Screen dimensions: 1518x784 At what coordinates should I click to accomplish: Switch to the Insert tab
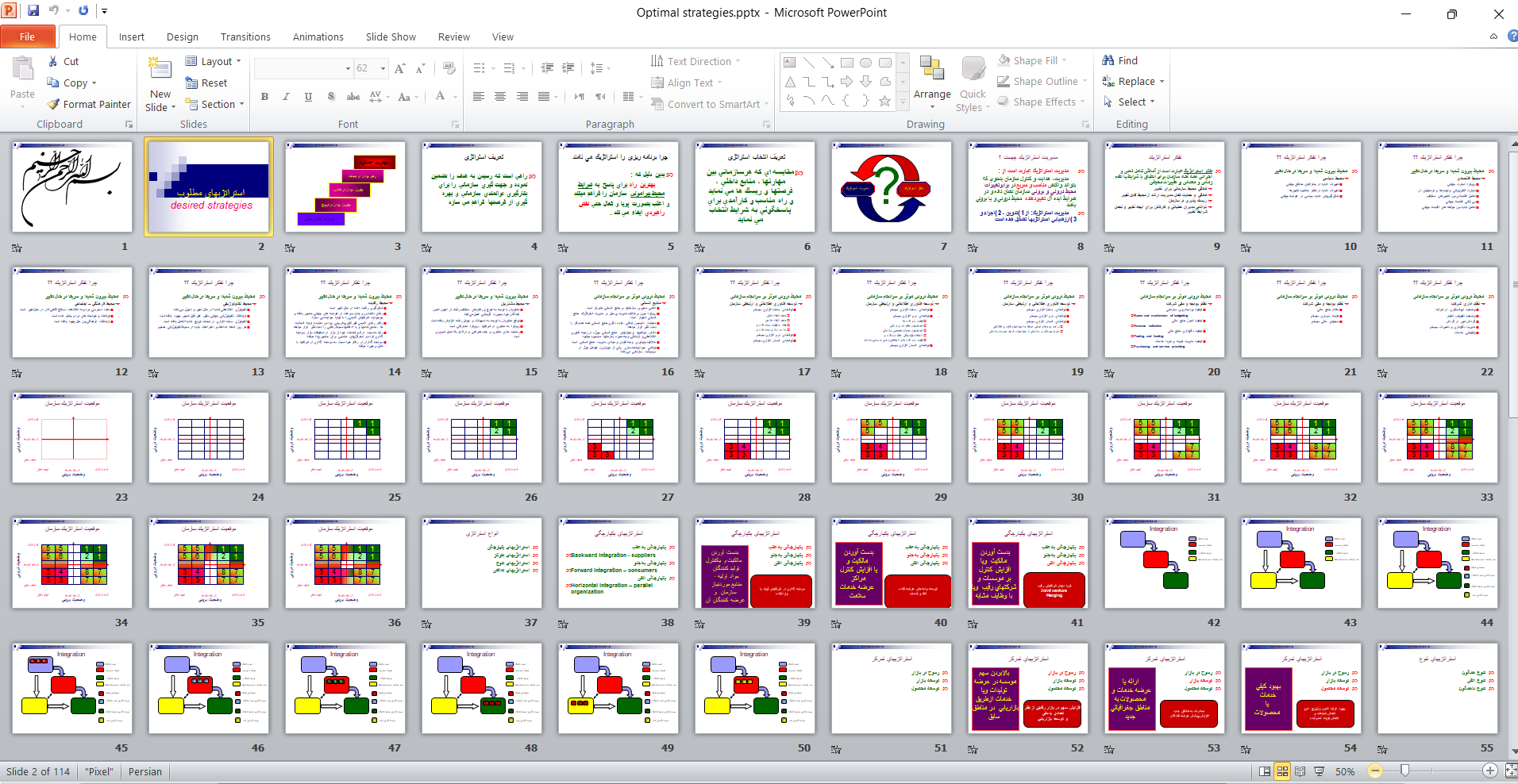tap(132, 37)
